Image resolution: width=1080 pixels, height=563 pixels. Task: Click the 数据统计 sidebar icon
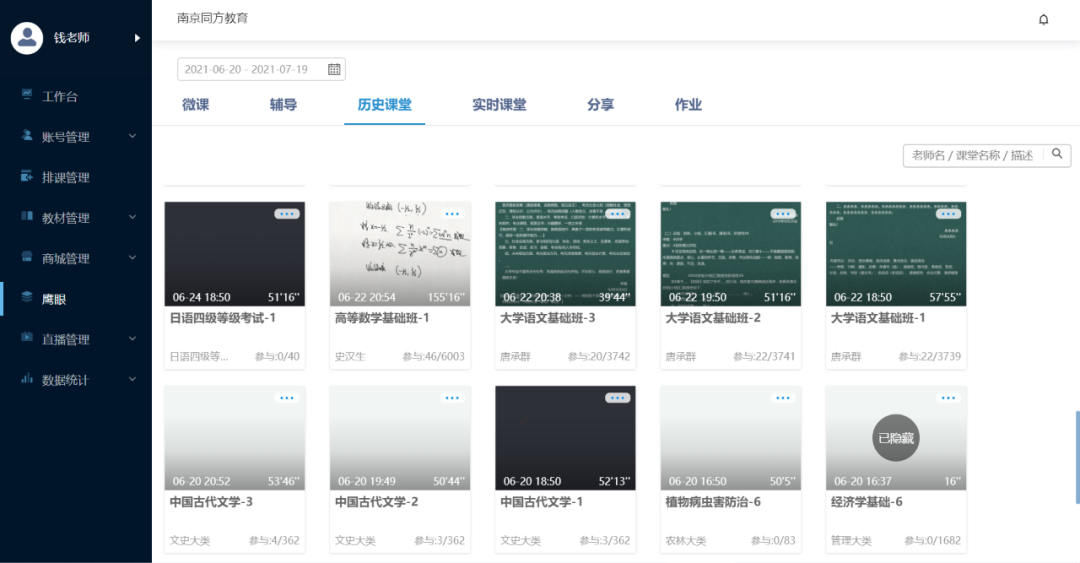coord(27,378)
